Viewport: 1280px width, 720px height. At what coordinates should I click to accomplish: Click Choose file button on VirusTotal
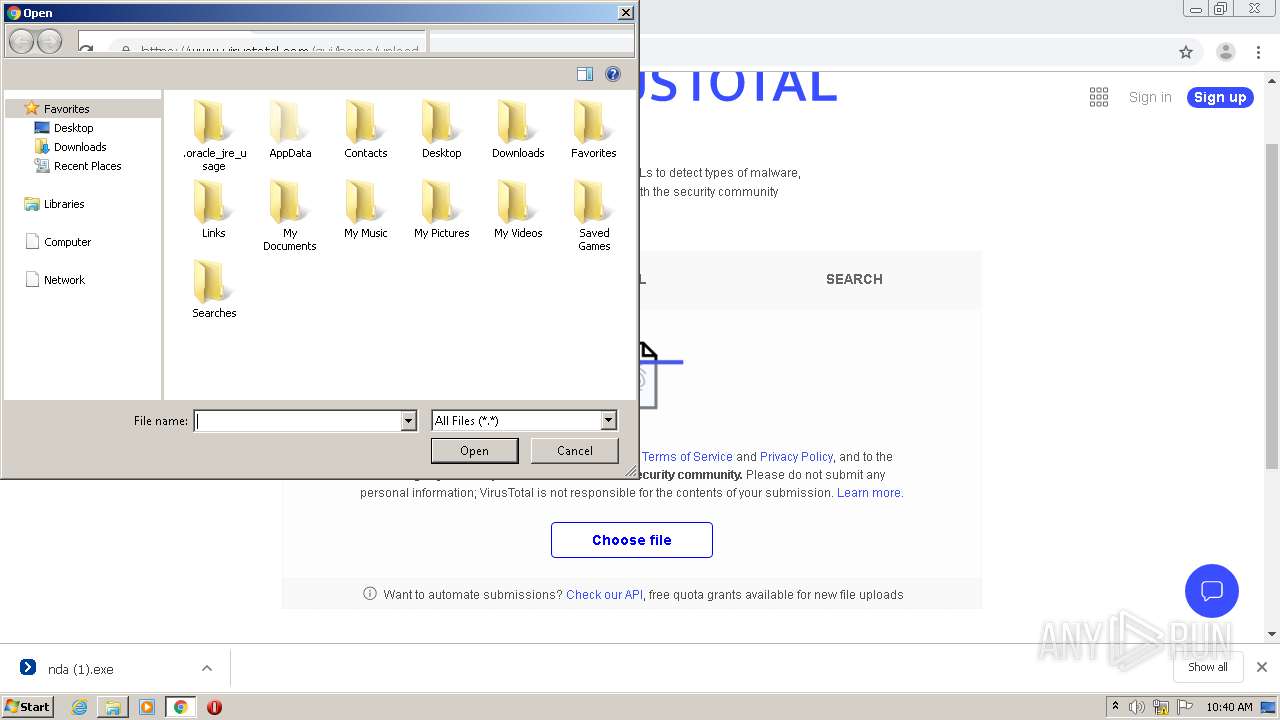pyautogui.click(x=632, y=540)
